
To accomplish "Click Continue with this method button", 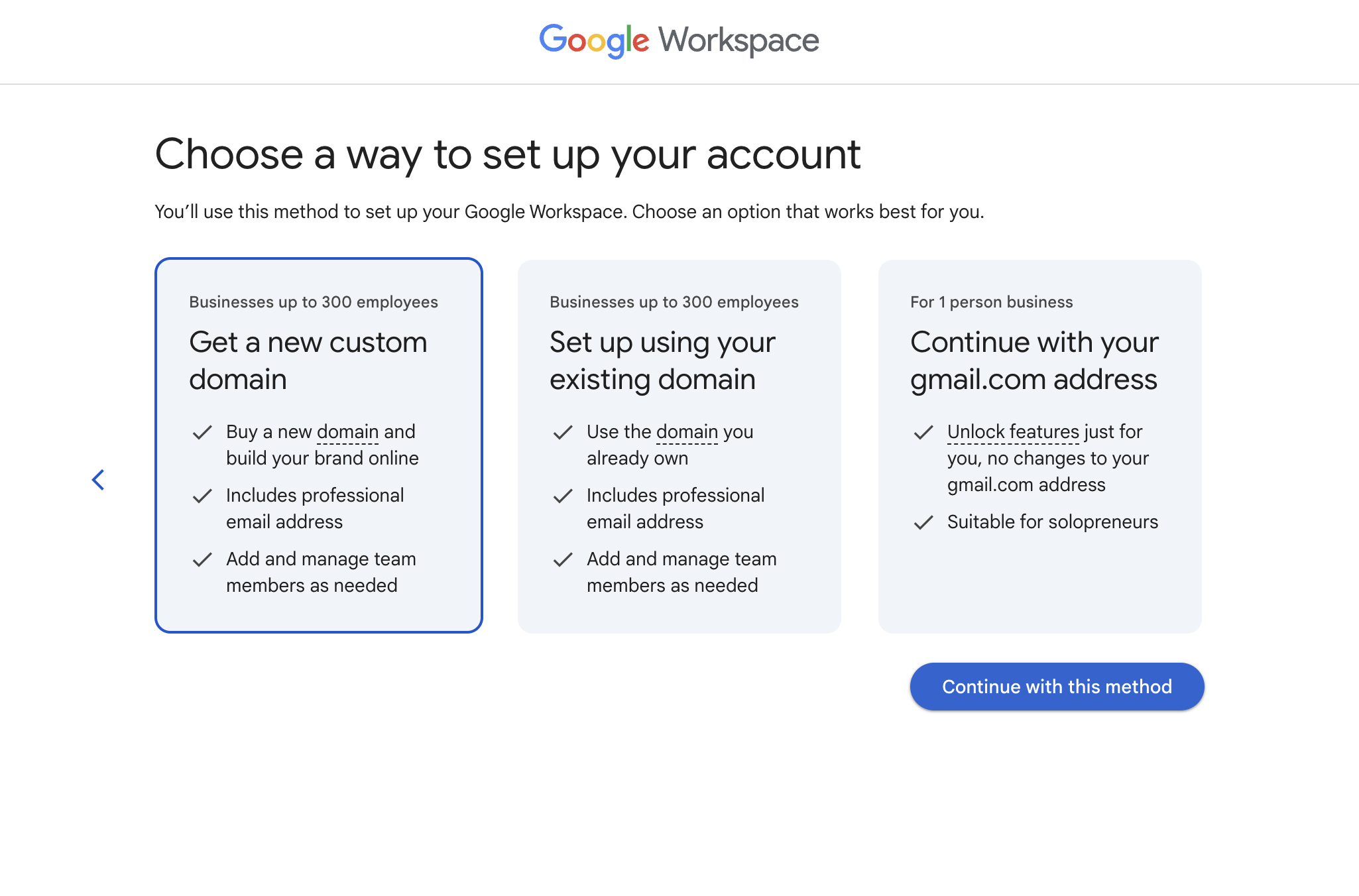I will point(1057,687).
